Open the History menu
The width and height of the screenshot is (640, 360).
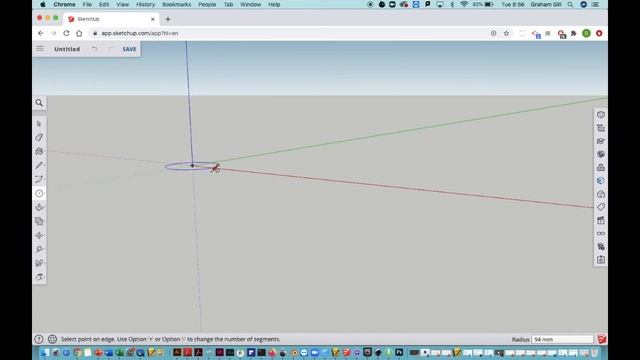[145, 4]
